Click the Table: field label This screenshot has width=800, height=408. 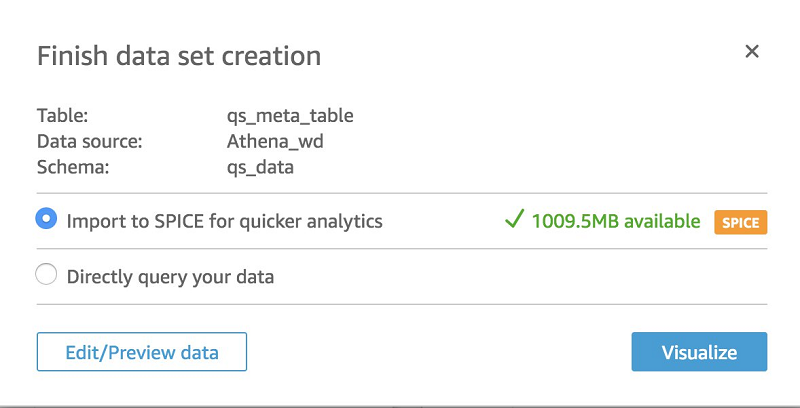(63, 115)
